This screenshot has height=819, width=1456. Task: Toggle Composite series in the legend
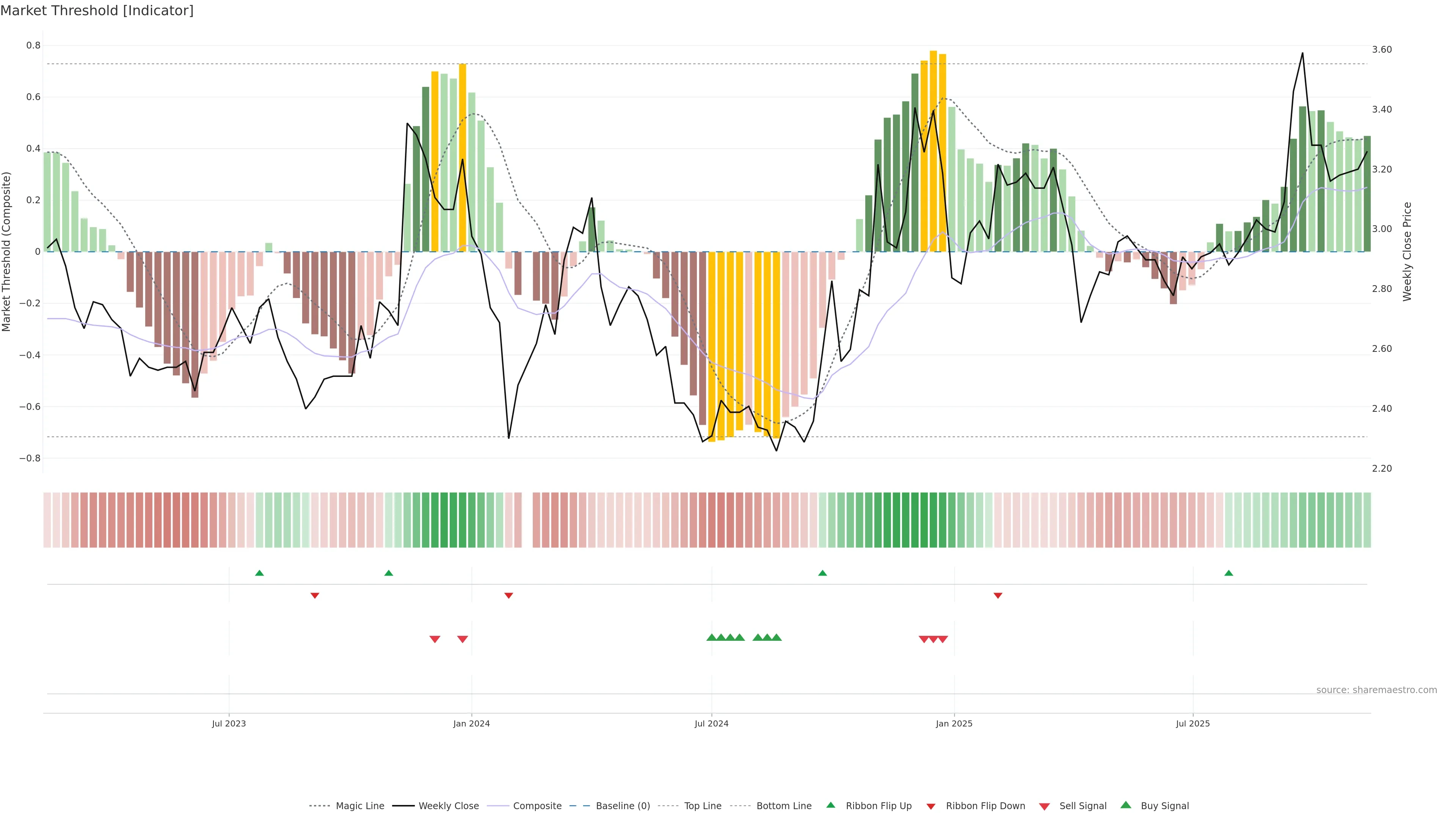pyautogui.click(x=537, y=806)
